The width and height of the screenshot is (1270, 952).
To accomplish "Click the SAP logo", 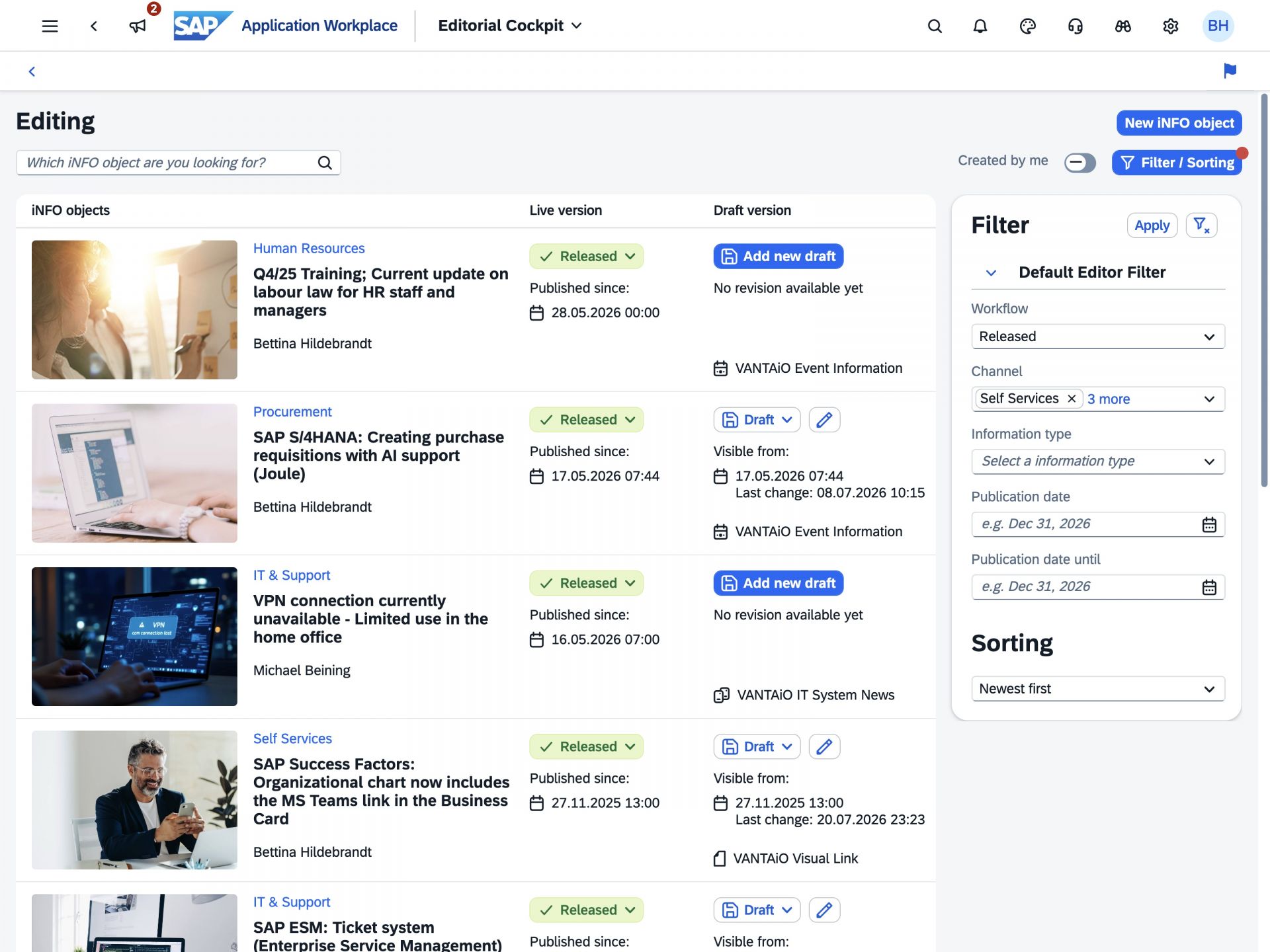I will click(202, 26).
